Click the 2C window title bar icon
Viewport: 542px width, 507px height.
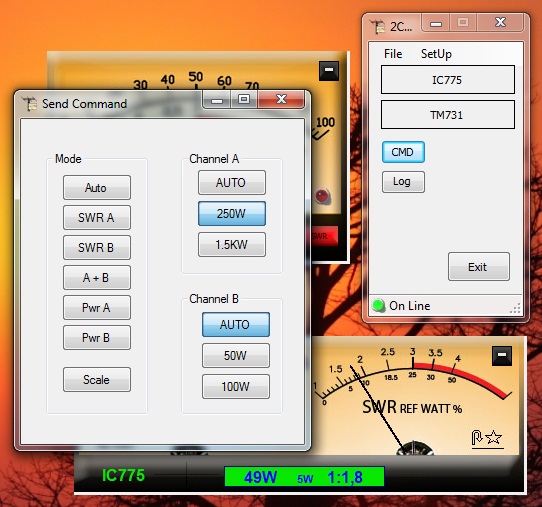377,27
